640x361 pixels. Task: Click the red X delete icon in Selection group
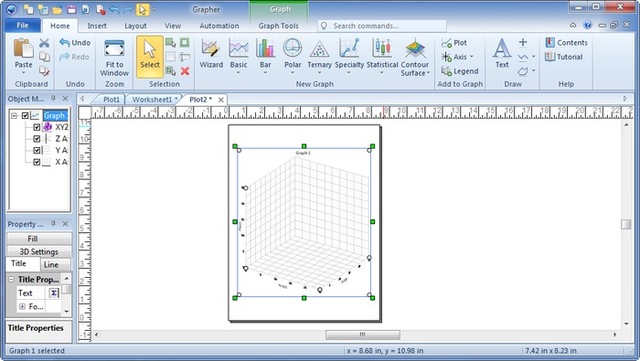pos(185,71)
